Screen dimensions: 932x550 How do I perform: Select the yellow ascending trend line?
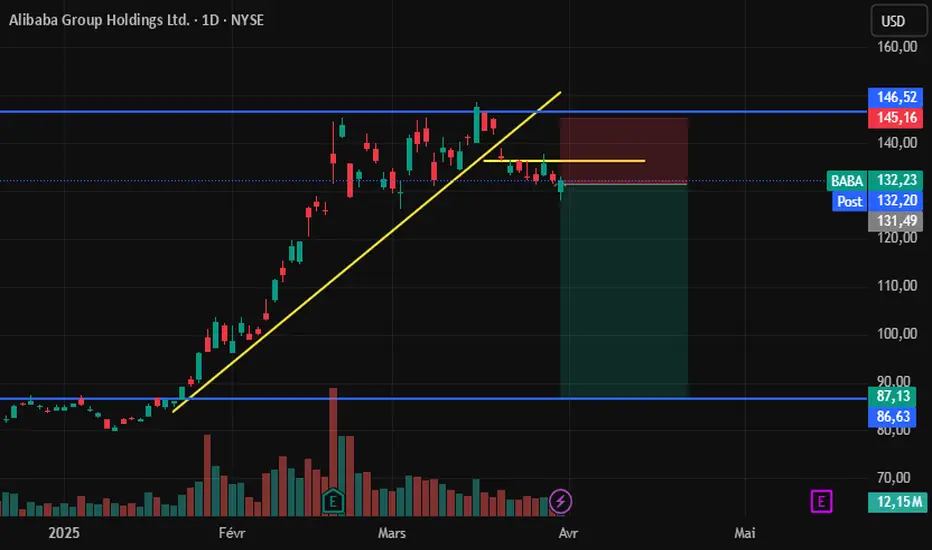tap(367, 252)
